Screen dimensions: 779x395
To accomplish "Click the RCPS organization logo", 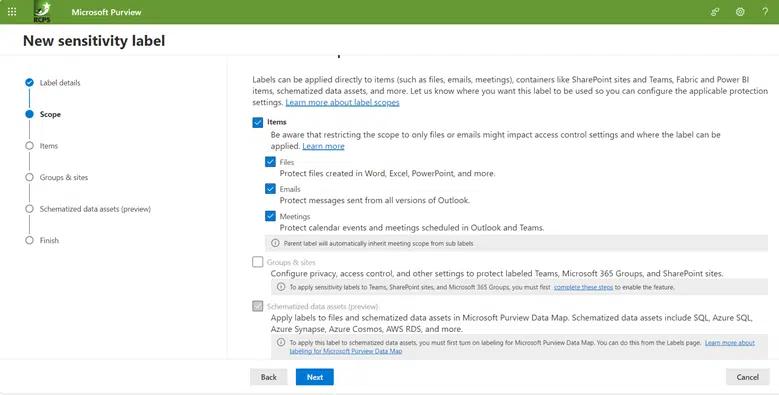I will point(42,12).
